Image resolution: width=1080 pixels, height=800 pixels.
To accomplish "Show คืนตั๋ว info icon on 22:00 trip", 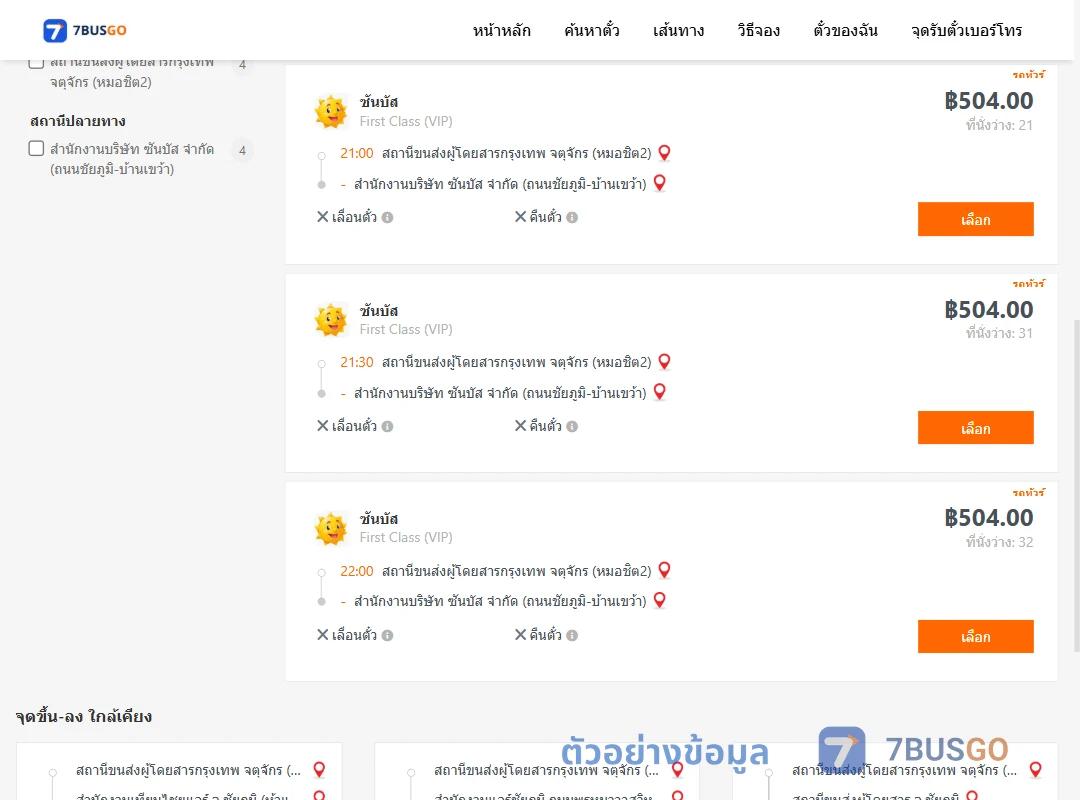I will (572, 635).
